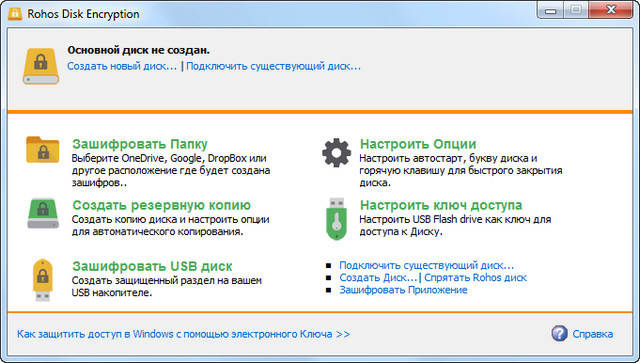640x363 pixels.
Task: Click the Основной диск не создан status text
Action: pyautogui.click(x=138, y=50)
